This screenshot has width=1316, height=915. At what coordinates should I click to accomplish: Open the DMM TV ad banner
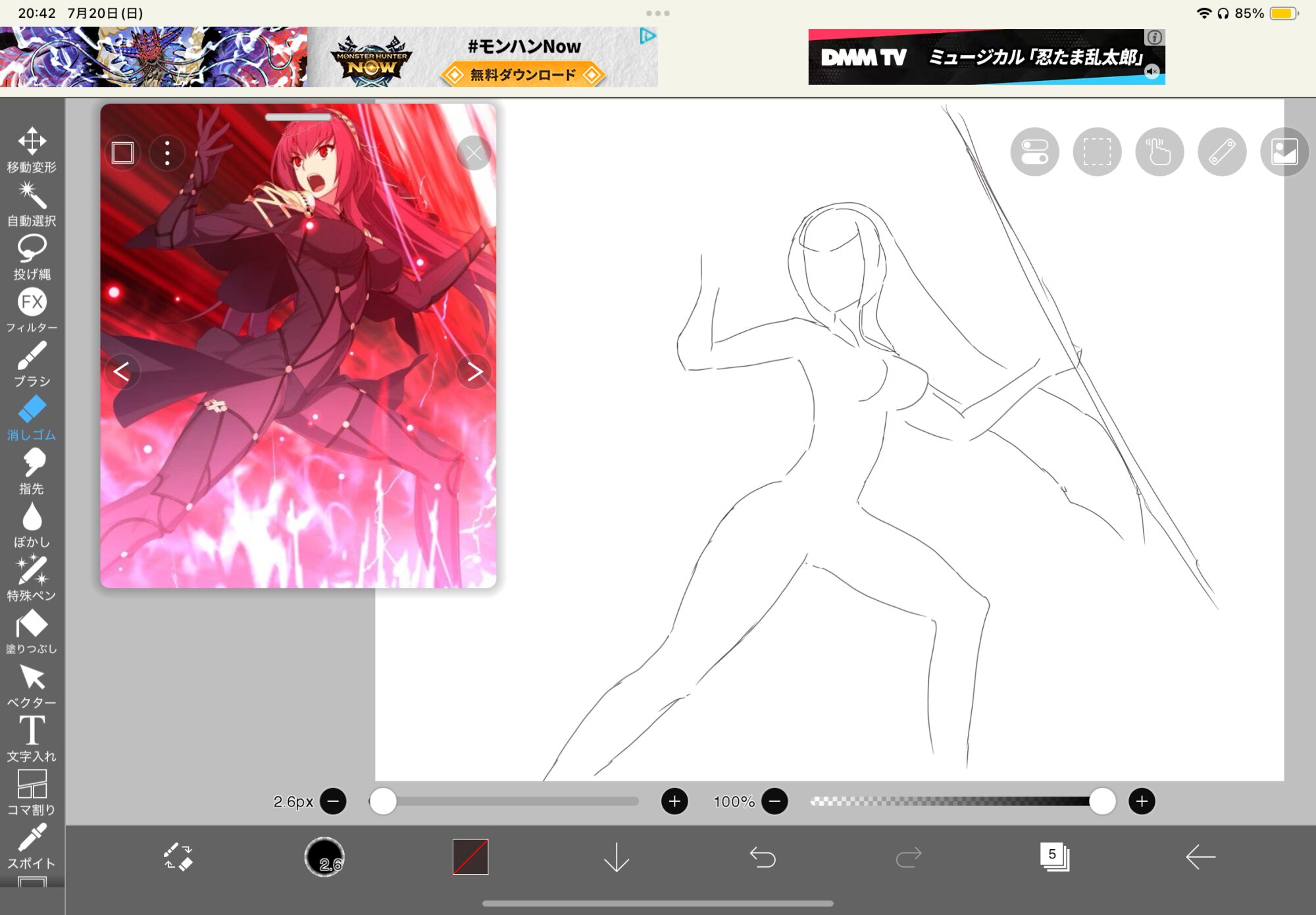[986, 57]
